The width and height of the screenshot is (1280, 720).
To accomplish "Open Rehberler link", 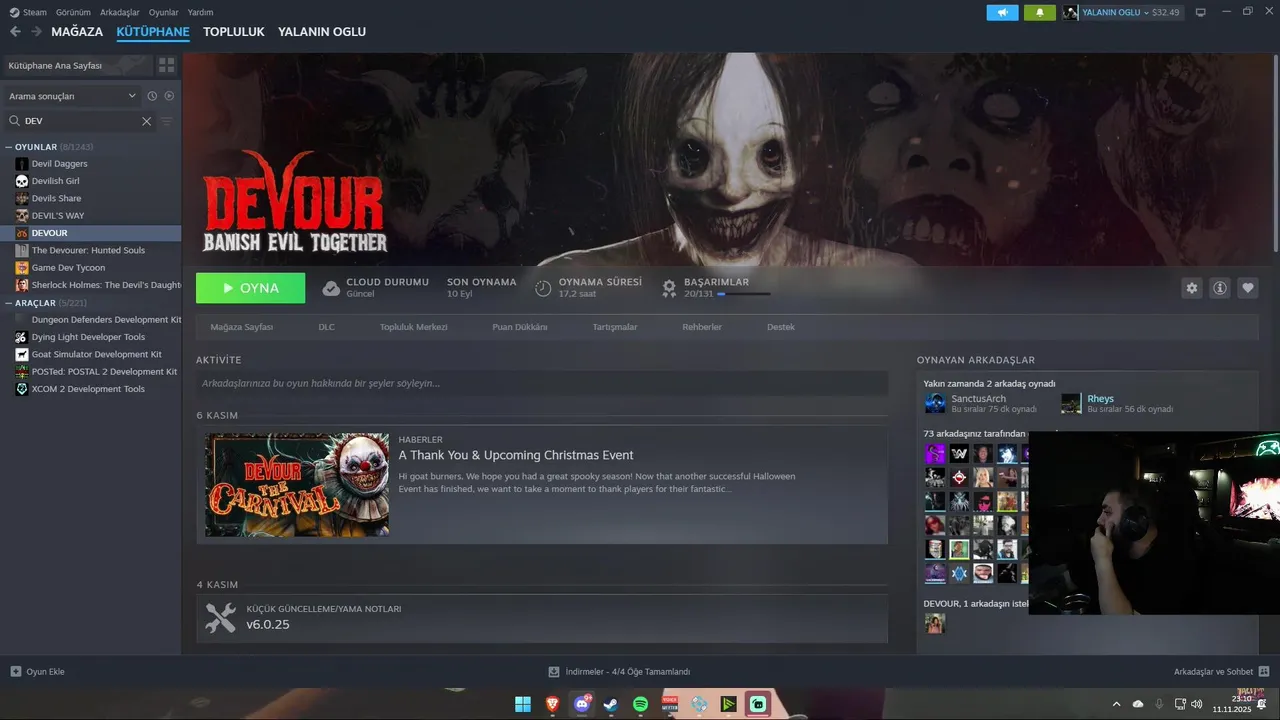I will point(702,327).
